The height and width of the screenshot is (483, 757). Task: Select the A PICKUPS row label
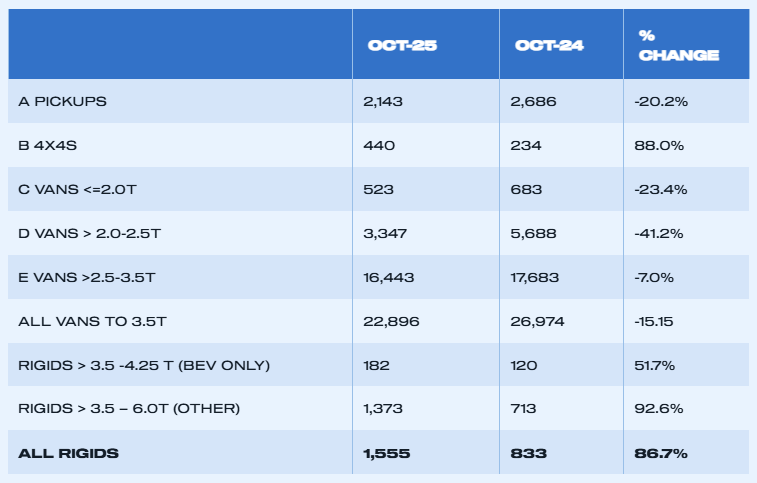click(x=63, y=102)
